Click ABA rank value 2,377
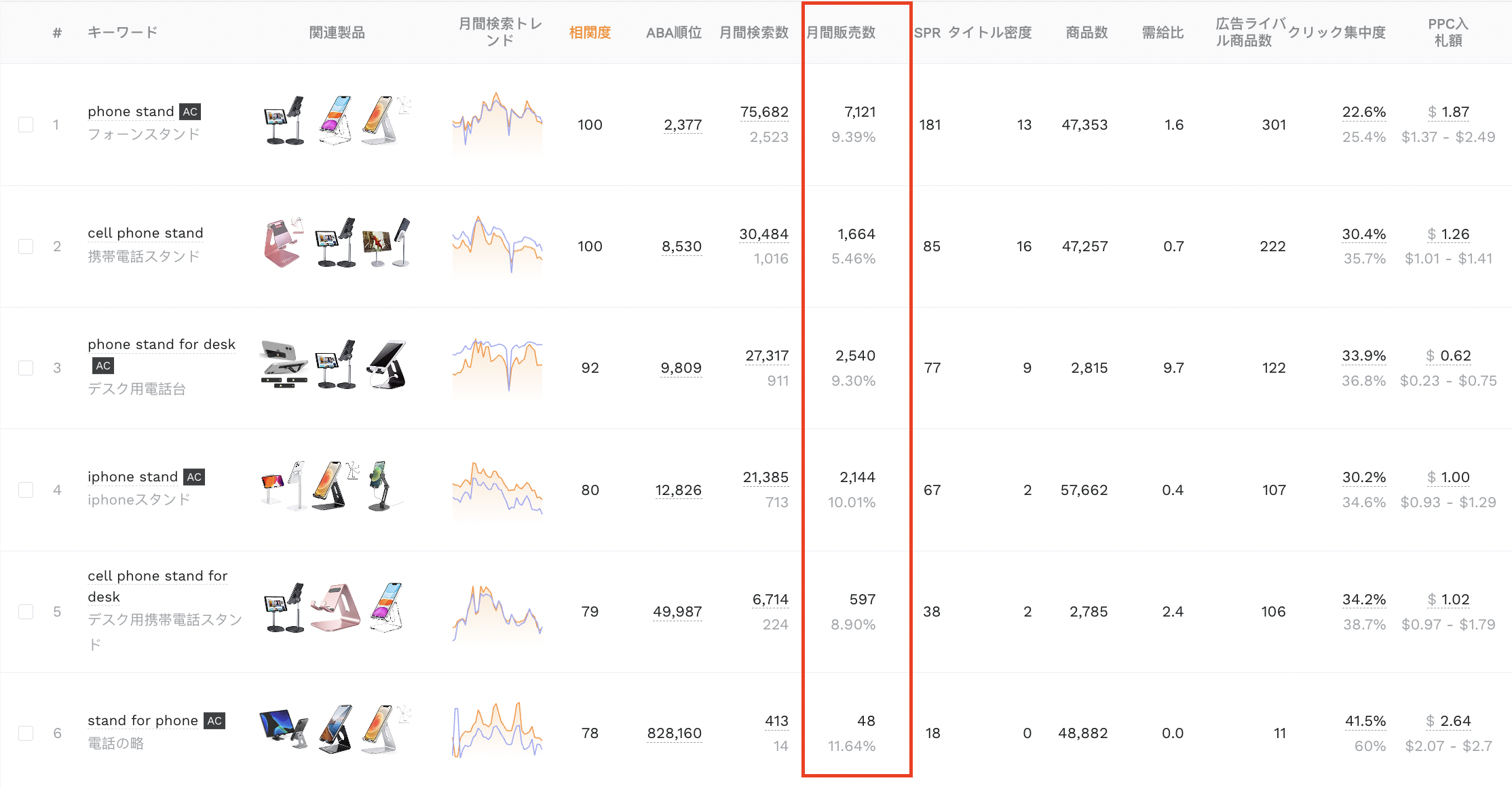Image resolution: width=1512 pixels, height=789 pixels. 683,125
